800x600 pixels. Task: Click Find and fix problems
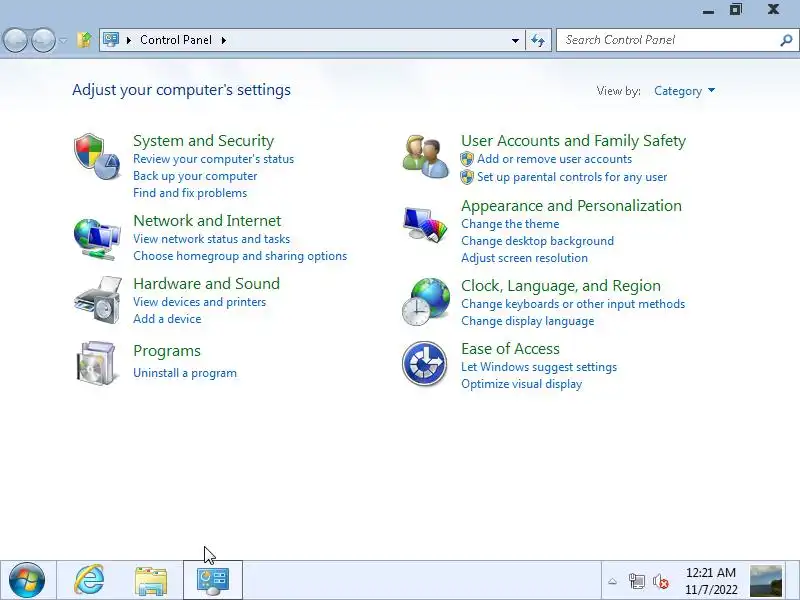(x=190, y=193)
